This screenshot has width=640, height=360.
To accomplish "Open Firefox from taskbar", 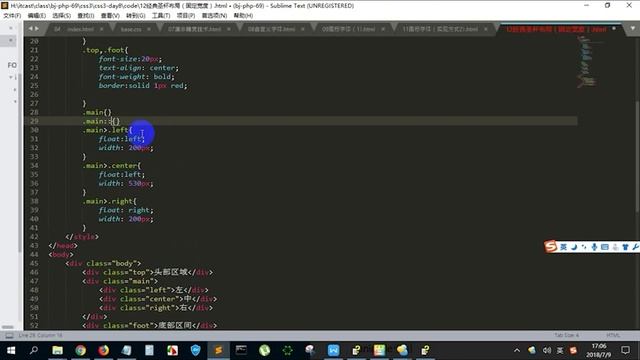I will point(103,350).
